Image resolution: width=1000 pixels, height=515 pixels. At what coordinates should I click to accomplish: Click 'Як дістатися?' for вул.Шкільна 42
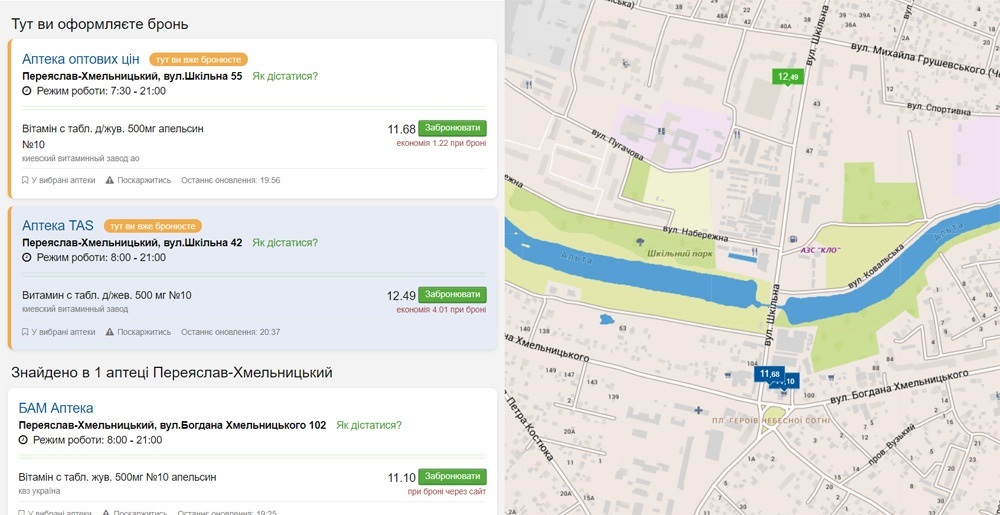click(x=284, y=243)
